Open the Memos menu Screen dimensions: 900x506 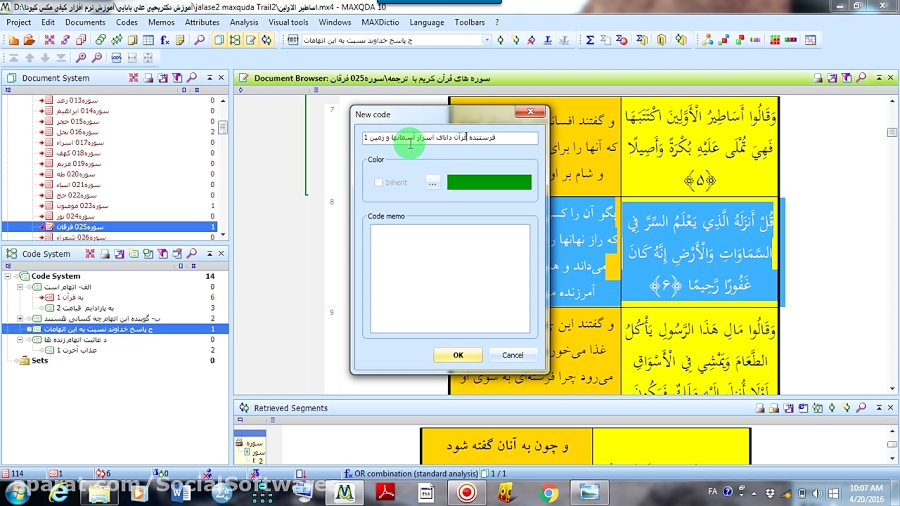[x=161, y=22]
